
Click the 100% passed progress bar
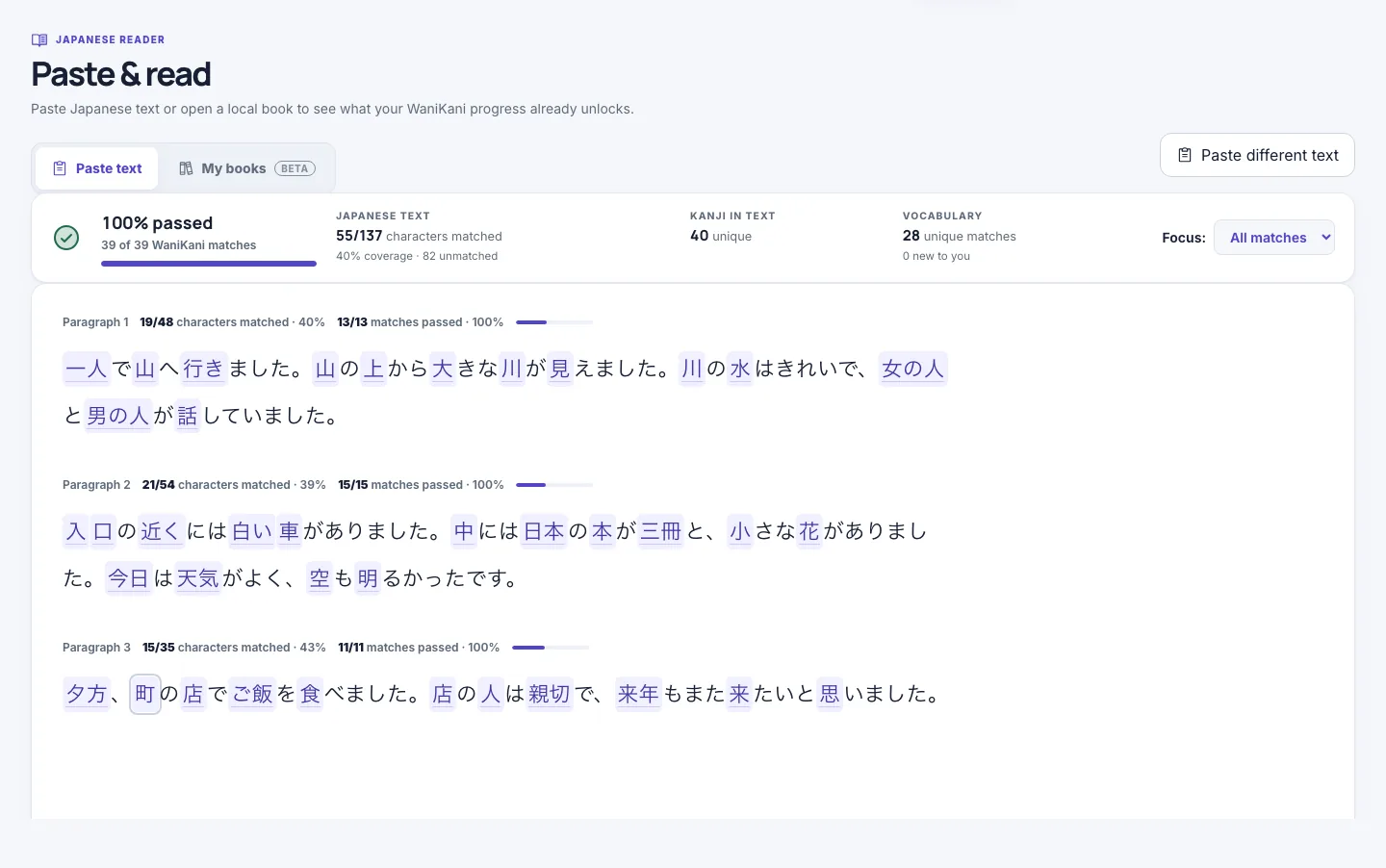pos(209,264)
